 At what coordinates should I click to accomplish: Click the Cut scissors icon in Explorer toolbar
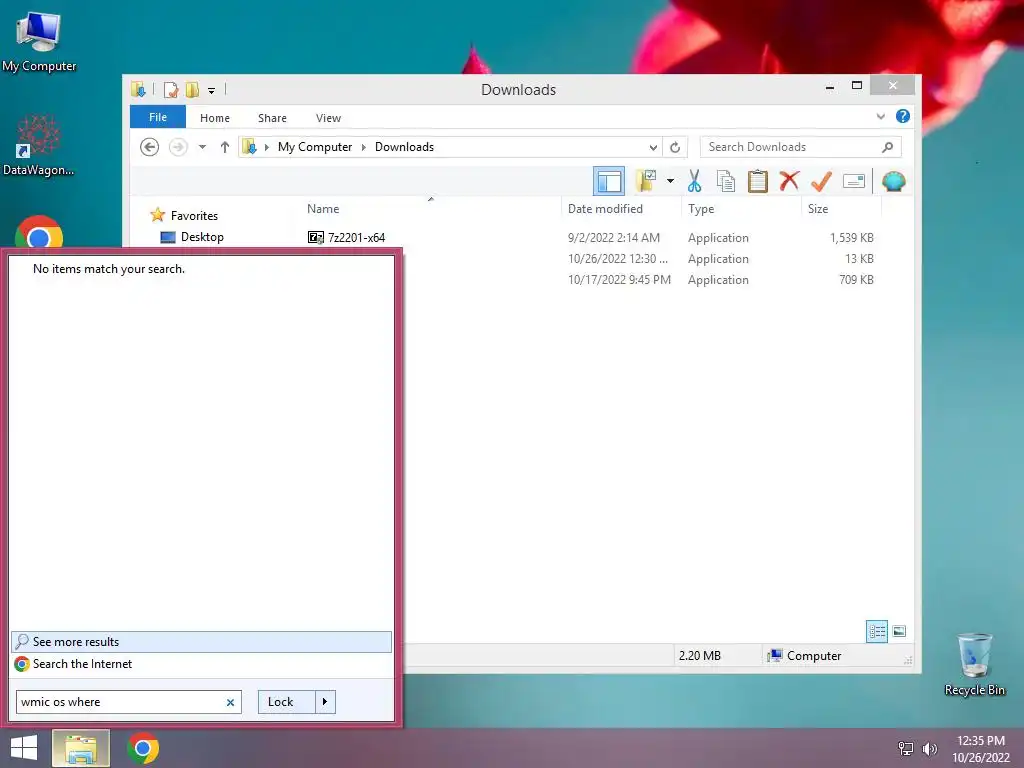coord(694,181)
